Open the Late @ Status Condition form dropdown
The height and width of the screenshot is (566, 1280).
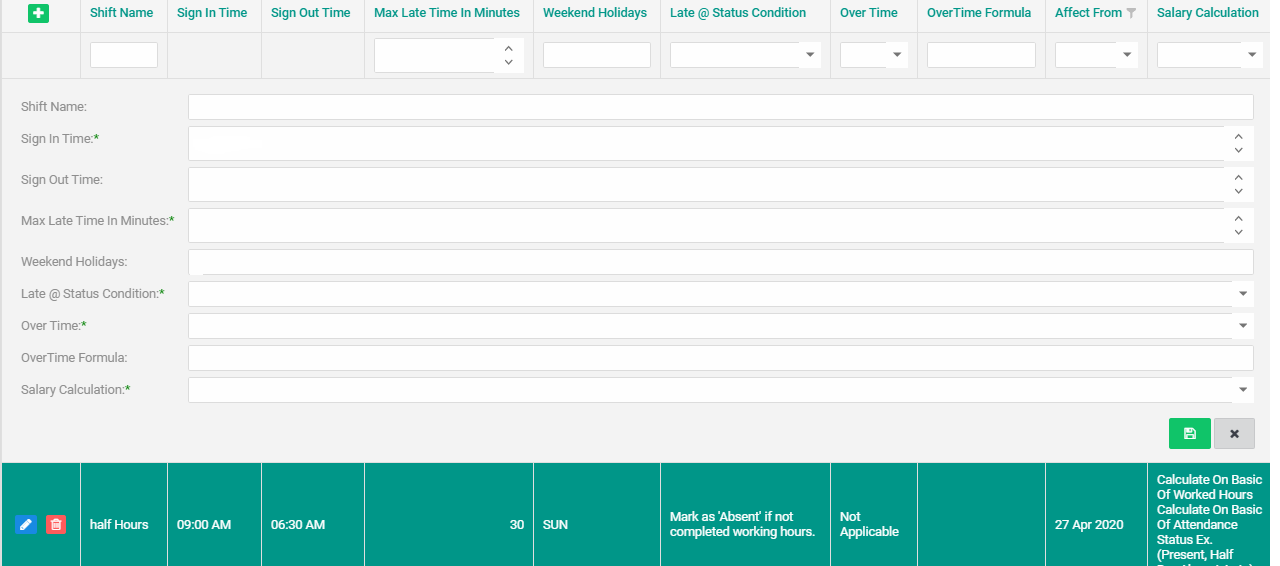(1243, 294)
